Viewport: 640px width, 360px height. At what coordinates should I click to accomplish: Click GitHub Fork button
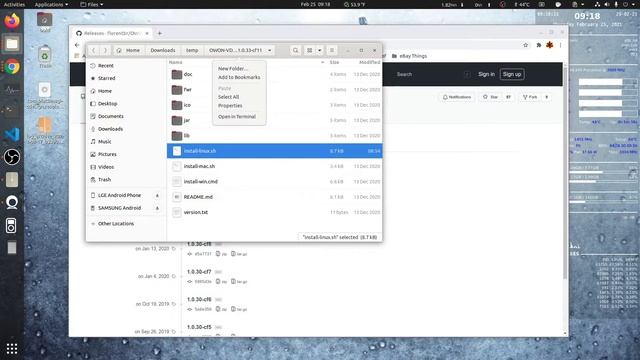coord(530,97)
